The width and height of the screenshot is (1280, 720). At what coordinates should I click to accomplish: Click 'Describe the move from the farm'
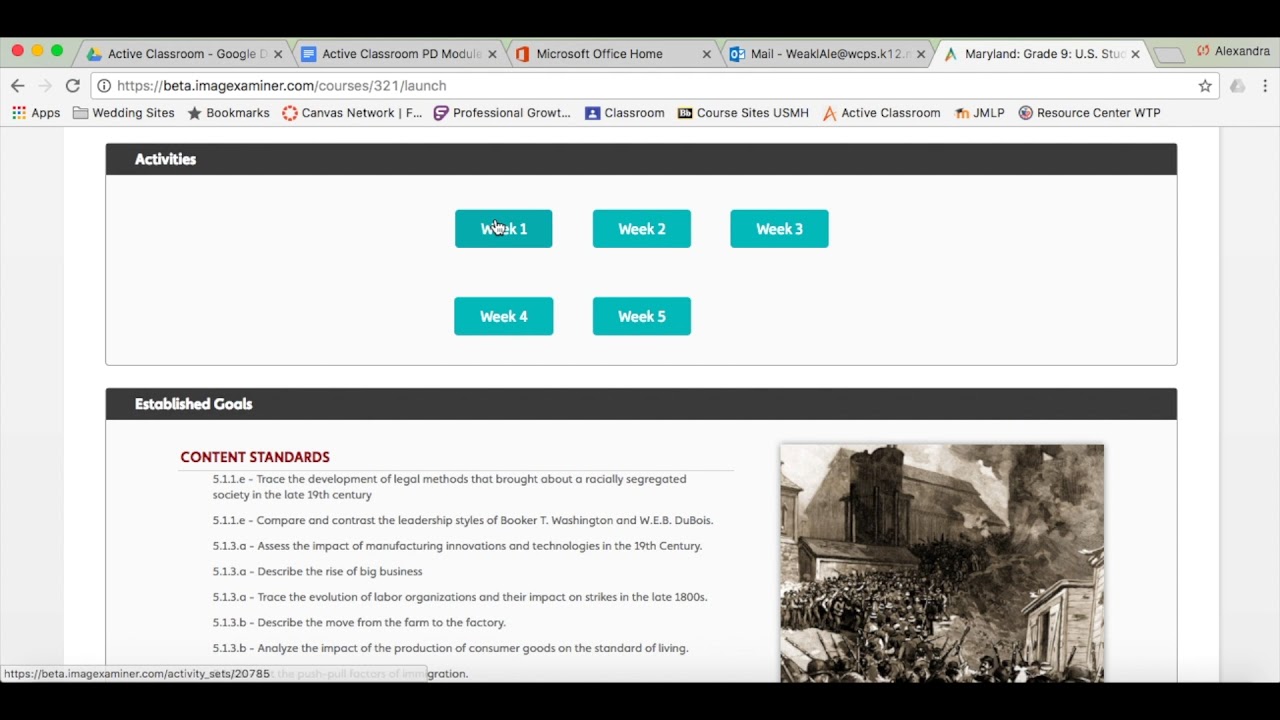point(359,623)
